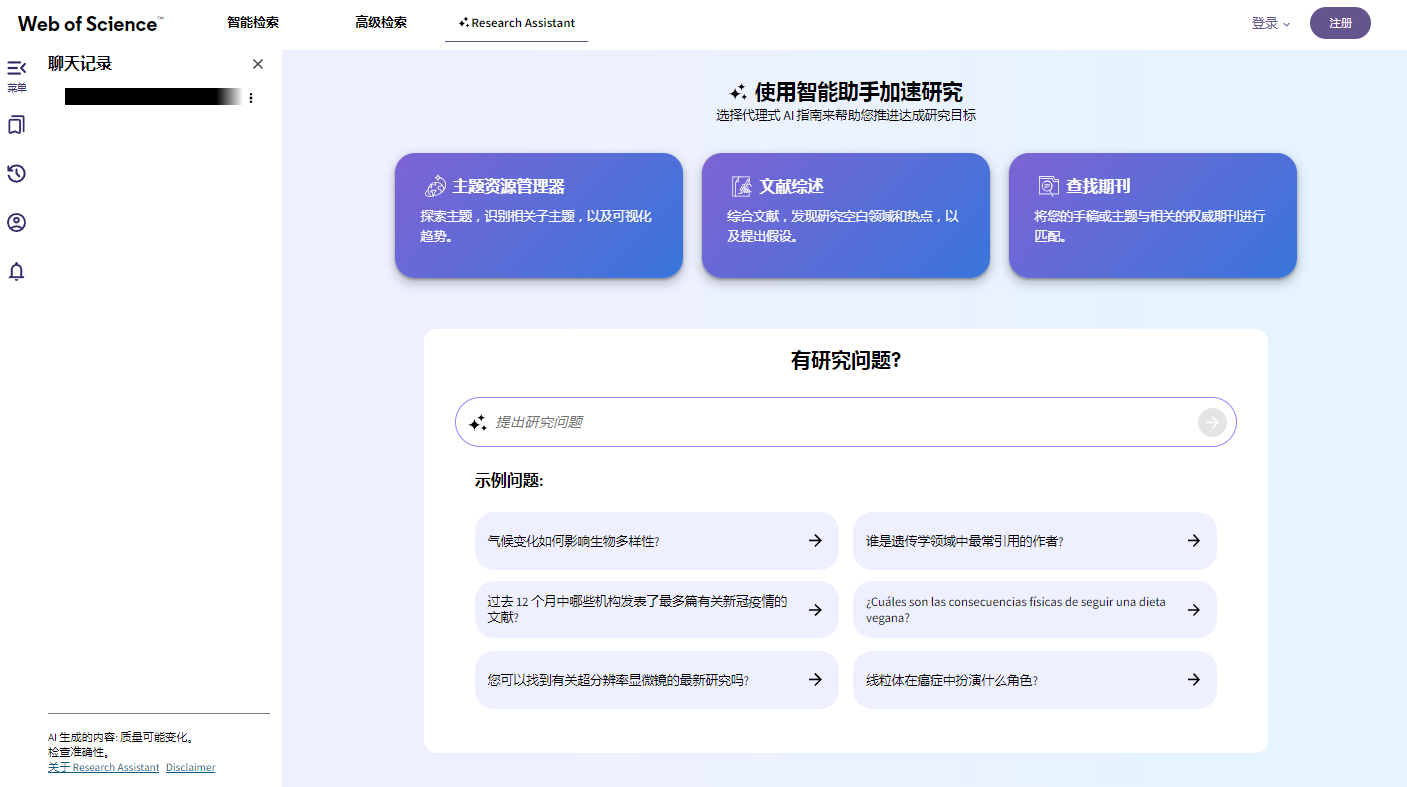Click the submit arrow in question box
The height and width of the screenshot is (787, 1407).
[x=1211, y=422]
